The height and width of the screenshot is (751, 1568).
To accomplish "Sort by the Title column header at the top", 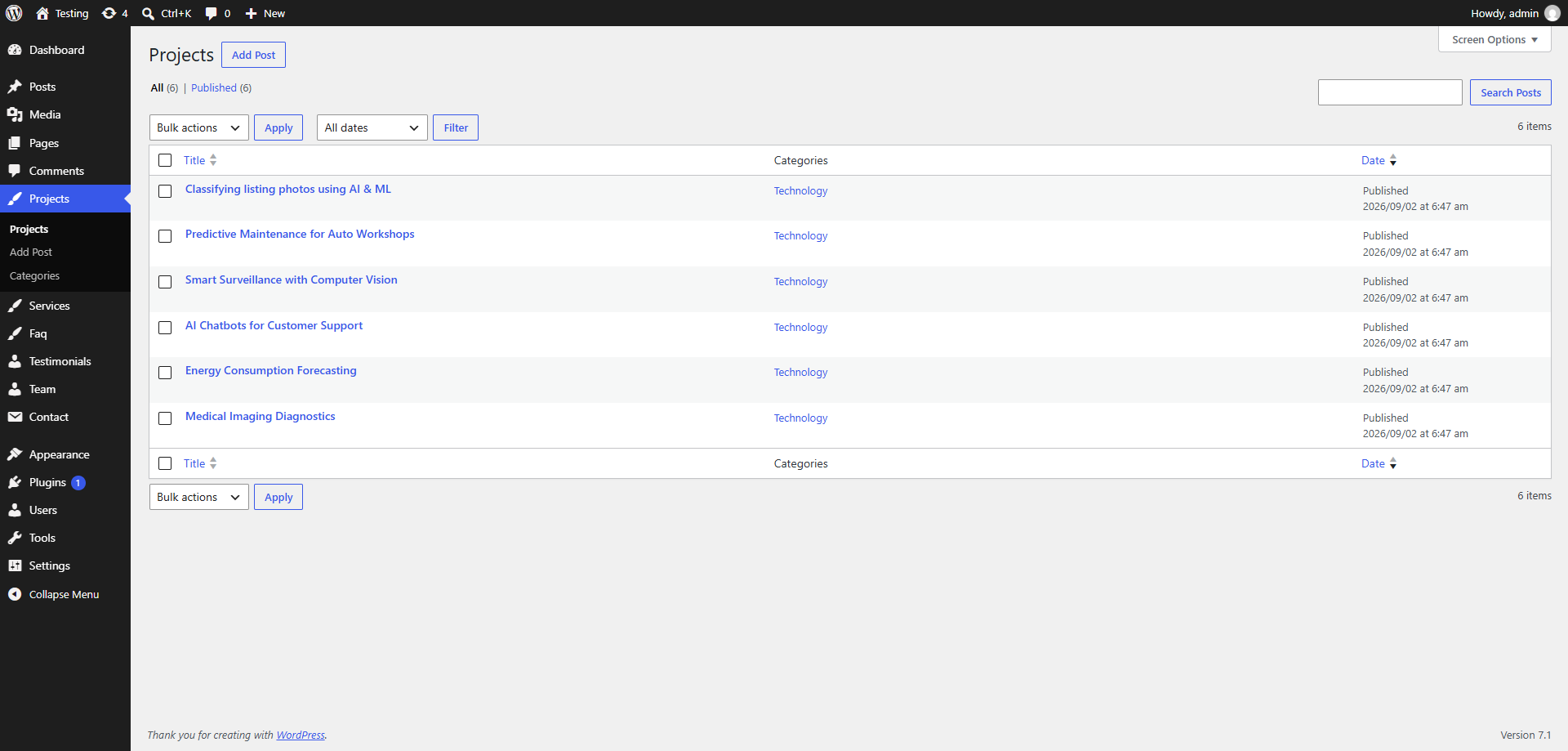I will click(x=200, y=160).
